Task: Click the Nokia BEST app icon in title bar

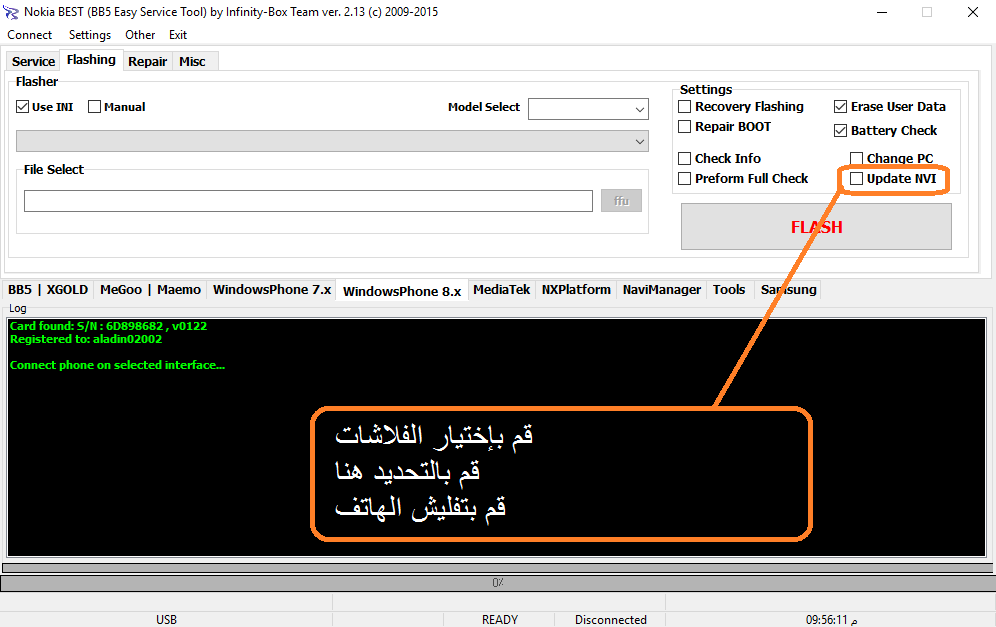Action: click(10, 11)
